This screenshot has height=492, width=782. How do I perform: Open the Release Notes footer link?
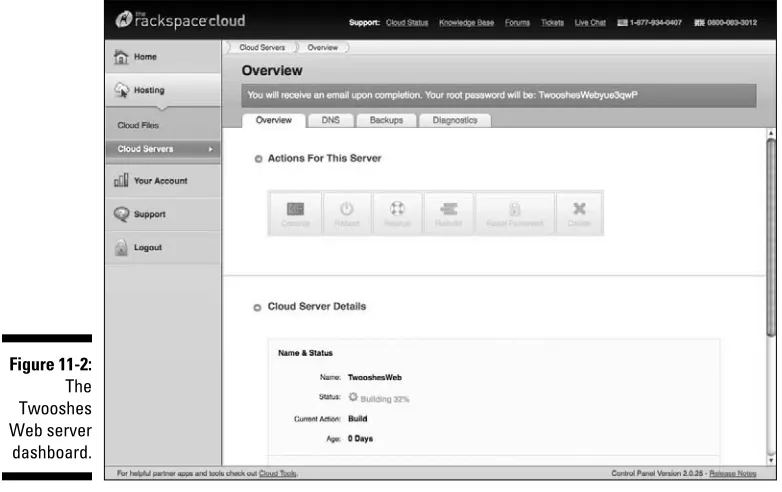pos(733,474)
